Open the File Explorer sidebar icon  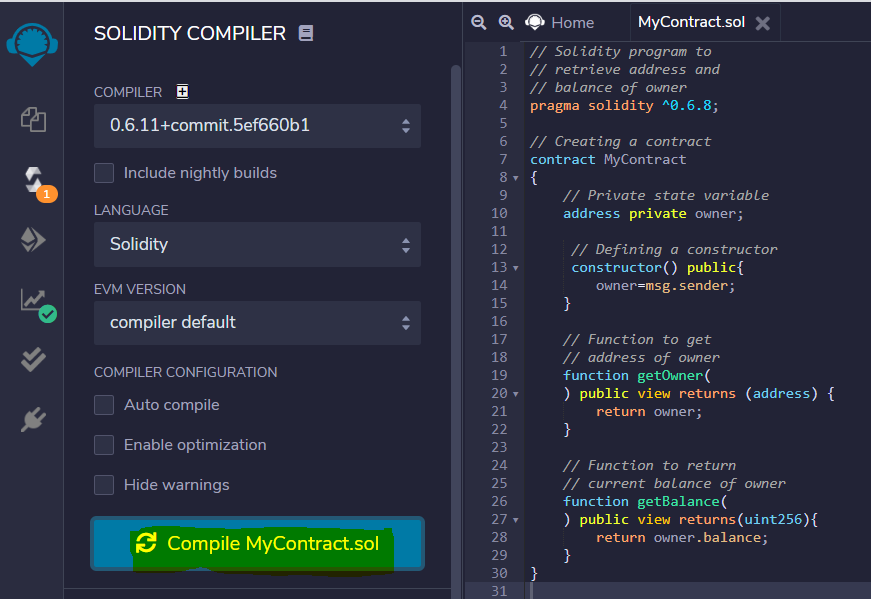[x=33, y=120]
